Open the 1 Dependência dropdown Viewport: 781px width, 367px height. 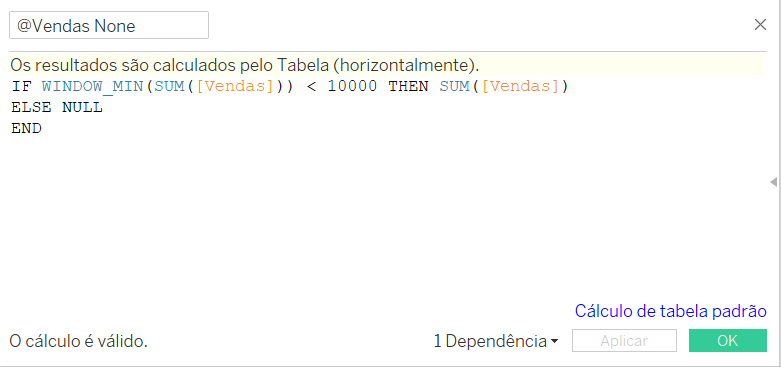coord(496,341)
